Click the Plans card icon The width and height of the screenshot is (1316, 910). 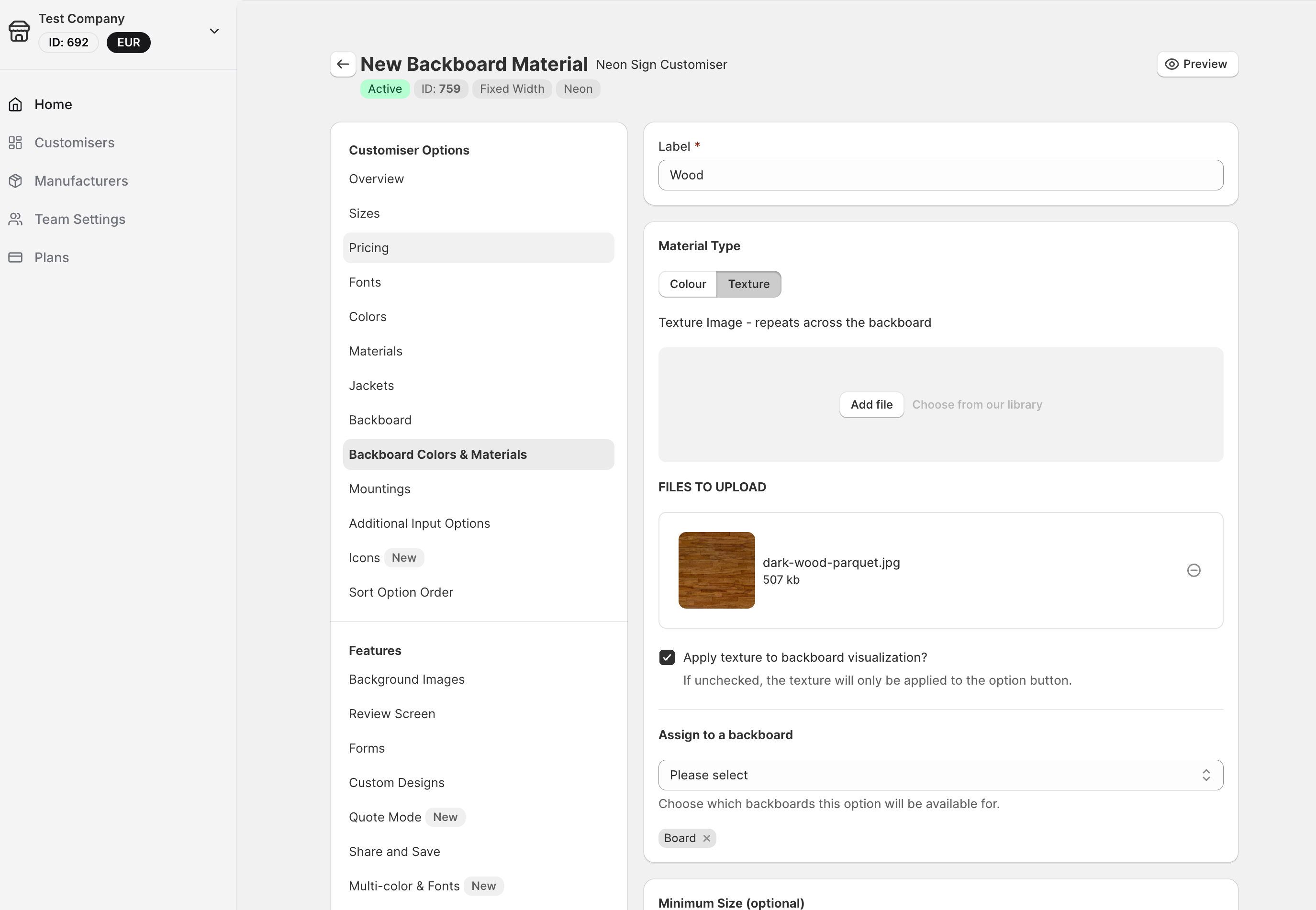point(15,257)
